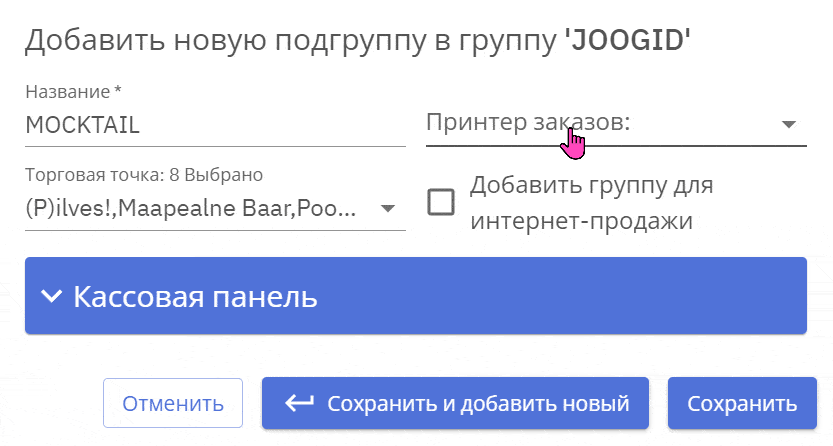Viewport: 833px width, 446px height.
Task: Click the chevron icon on Кассовая панель
Action: point(51,297)
